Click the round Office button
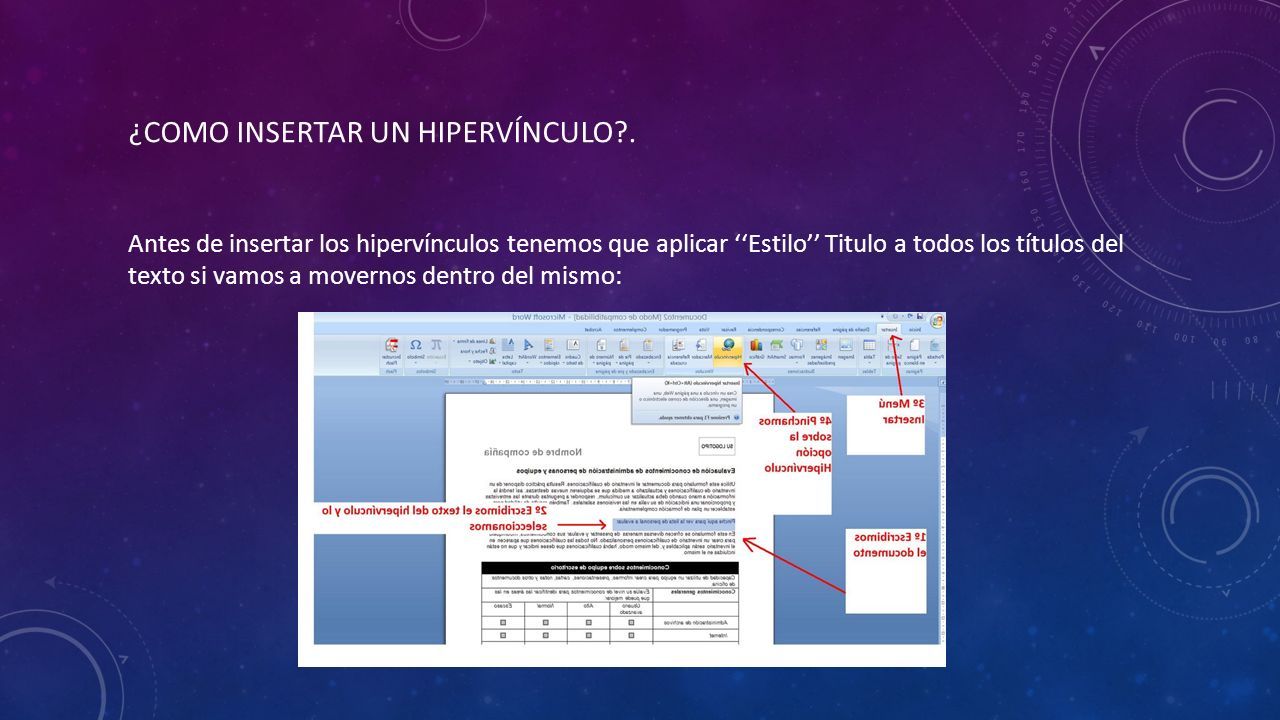The width and height of the screenshot is (1280, 720). click(937, 321)
